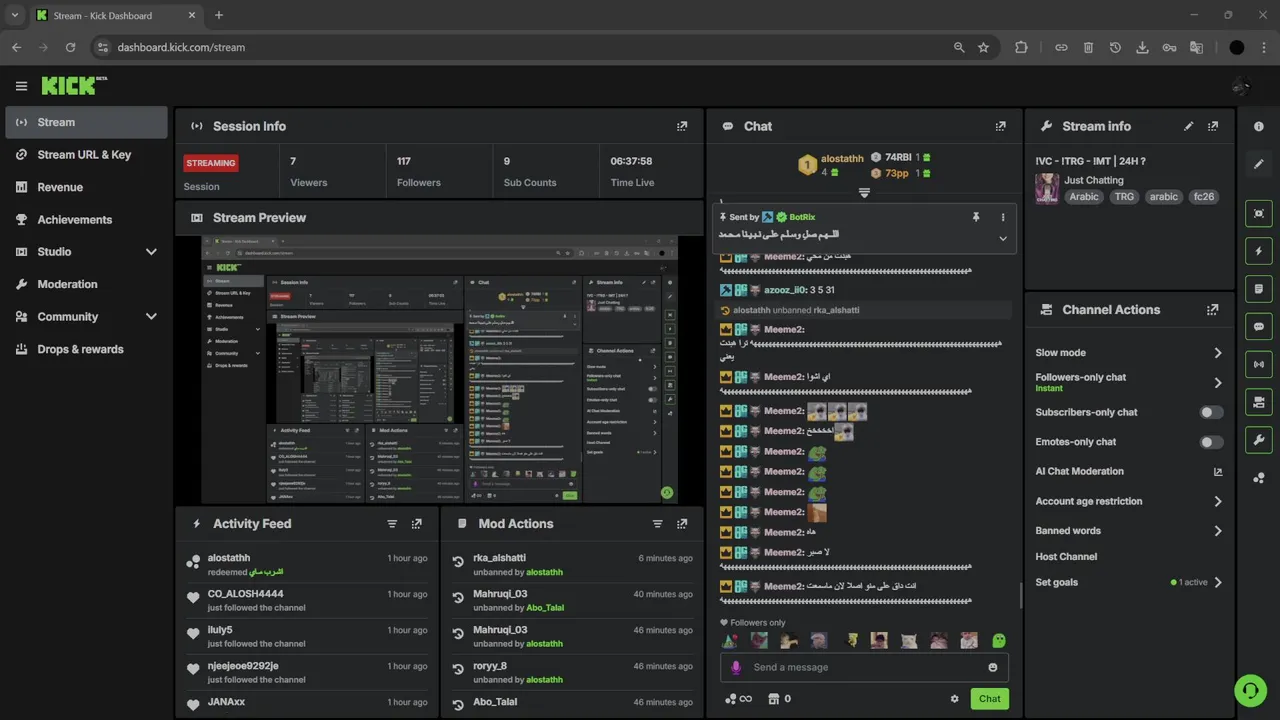
Task: Open the filter in Mod Actions header
Action: (x=657, y=523)
